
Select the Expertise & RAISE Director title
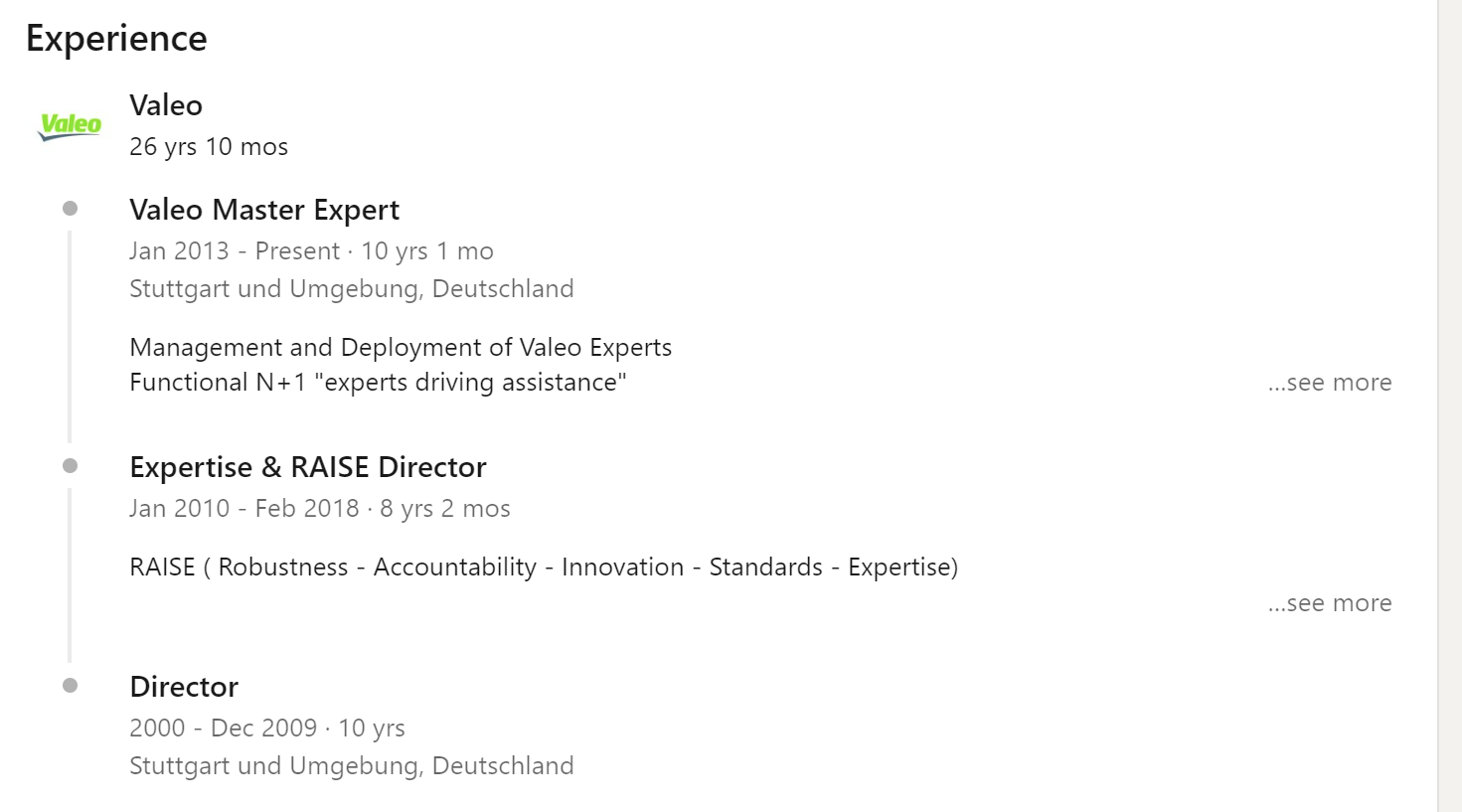click(308, 467)
